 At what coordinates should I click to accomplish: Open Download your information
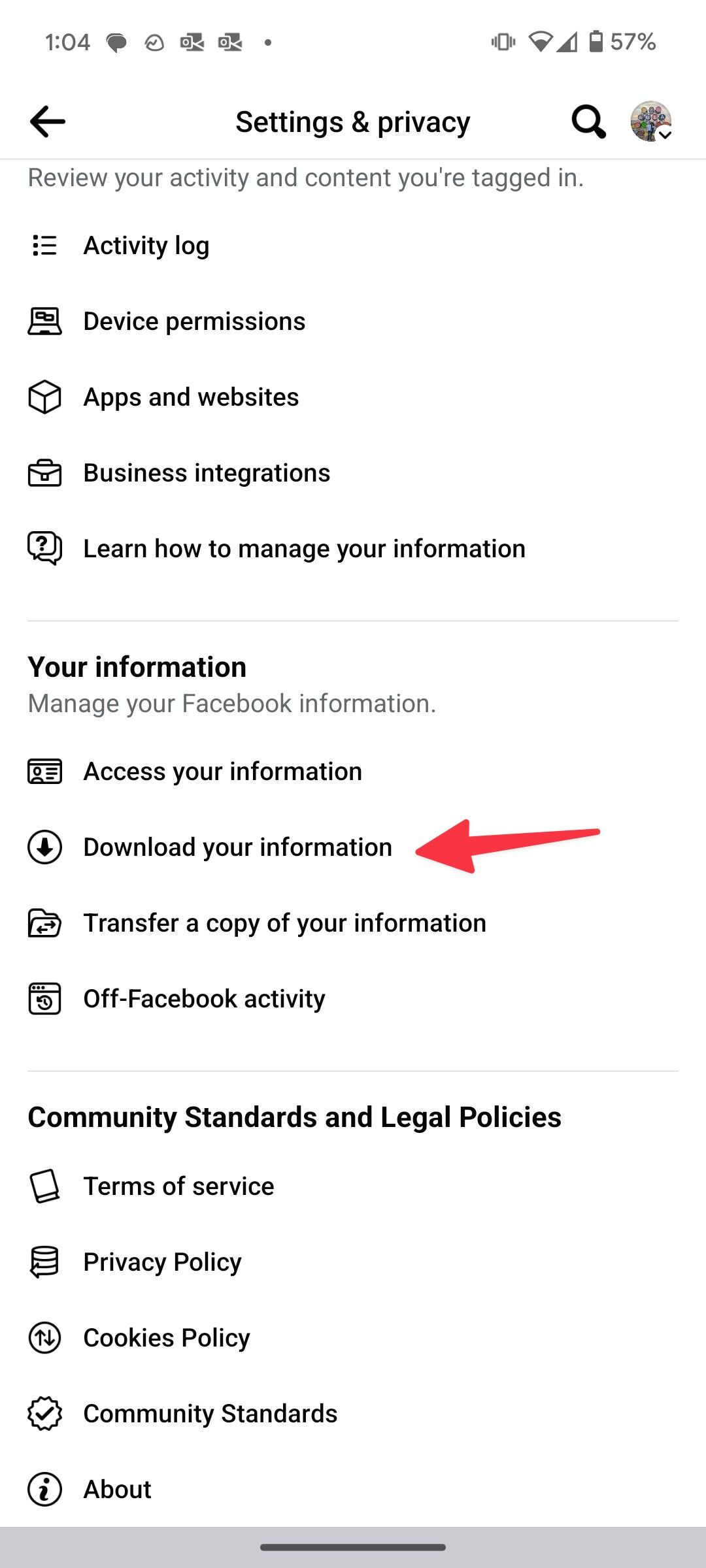(237, 847)
